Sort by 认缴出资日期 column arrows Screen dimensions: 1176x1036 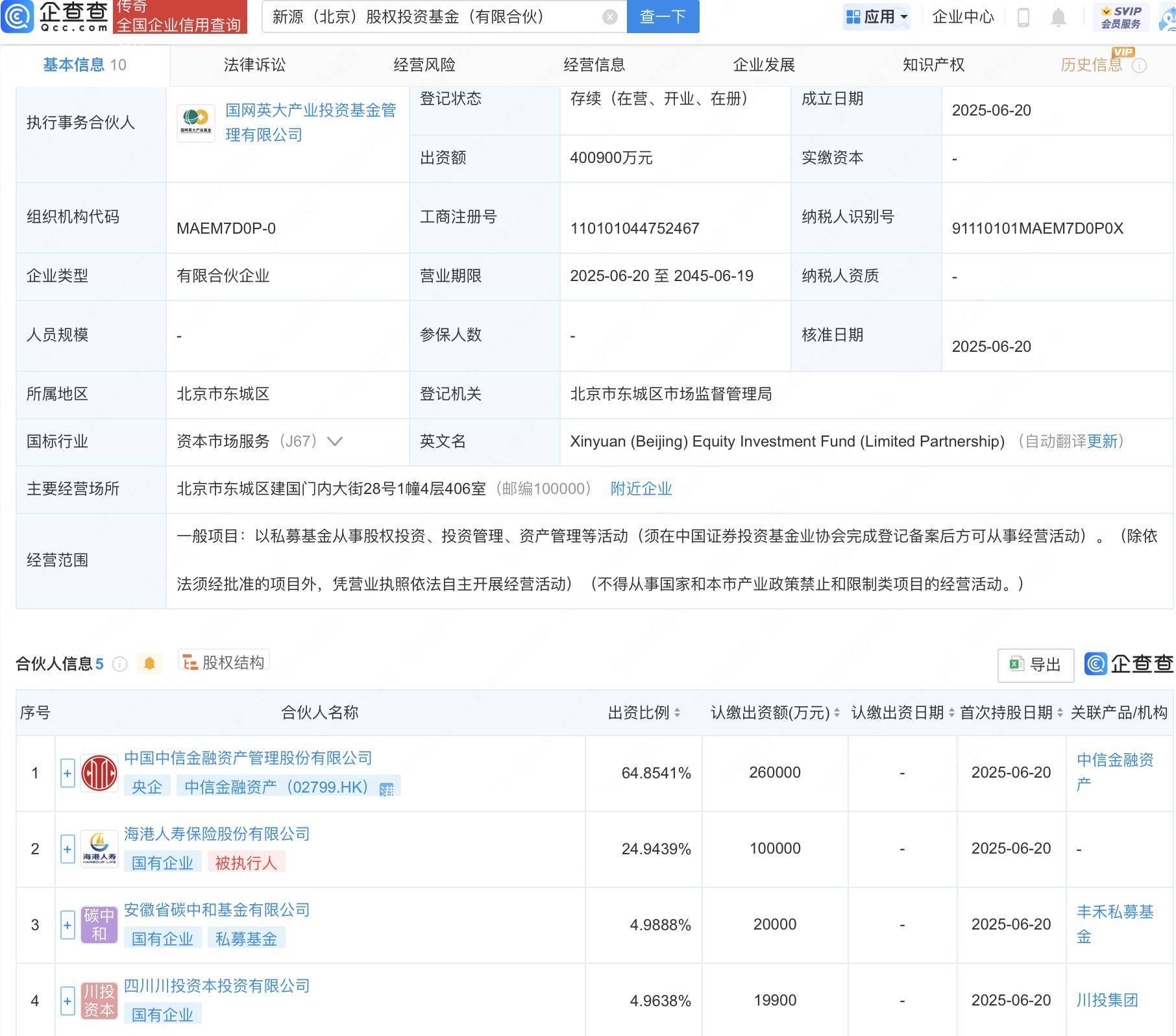[x=951, y=713]
